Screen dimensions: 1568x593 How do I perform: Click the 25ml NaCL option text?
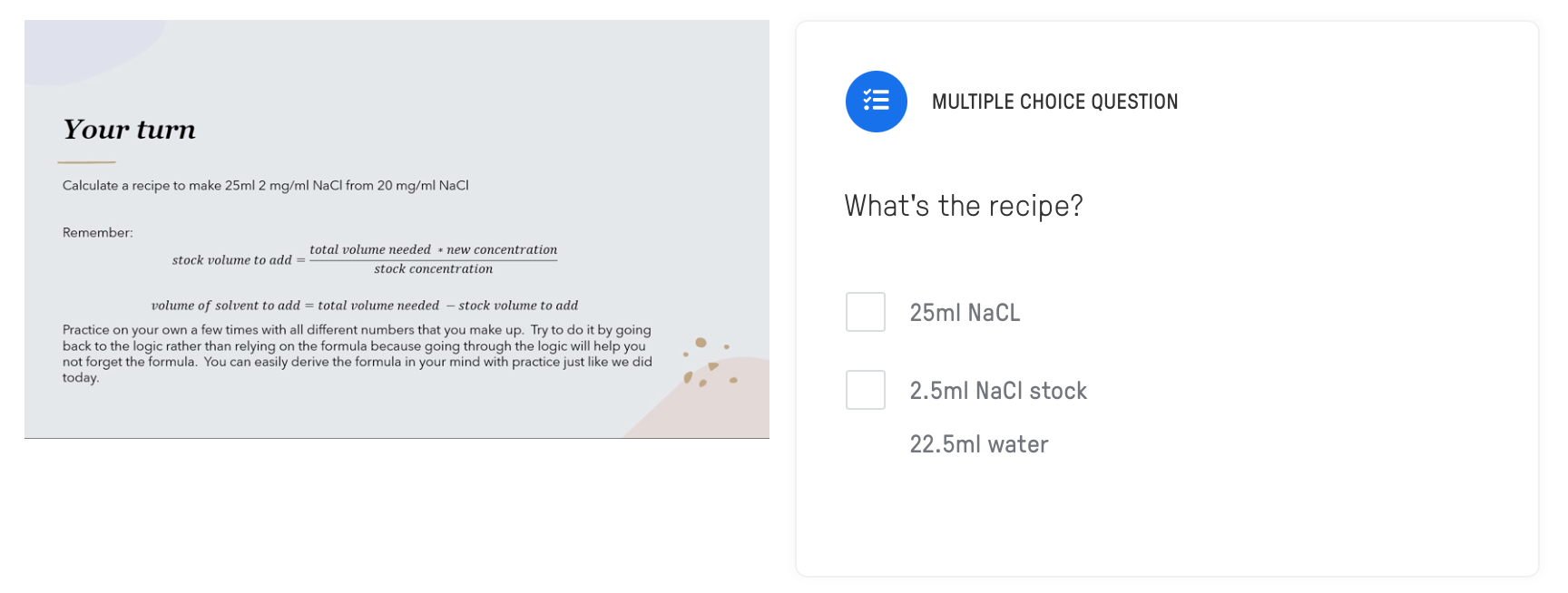click(965, 312)
